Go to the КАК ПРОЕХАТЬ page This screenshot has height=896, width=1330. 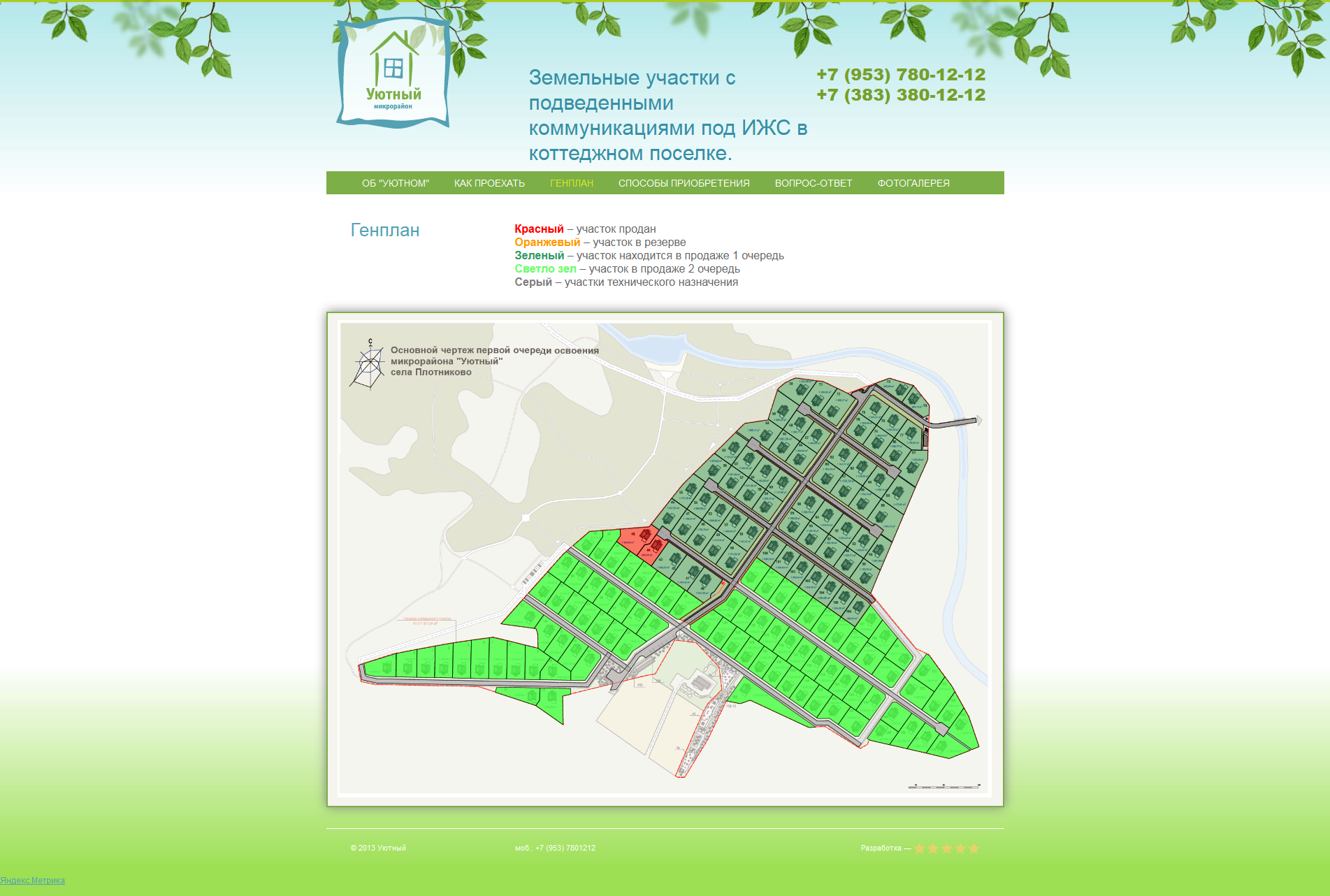pos(489,183)
